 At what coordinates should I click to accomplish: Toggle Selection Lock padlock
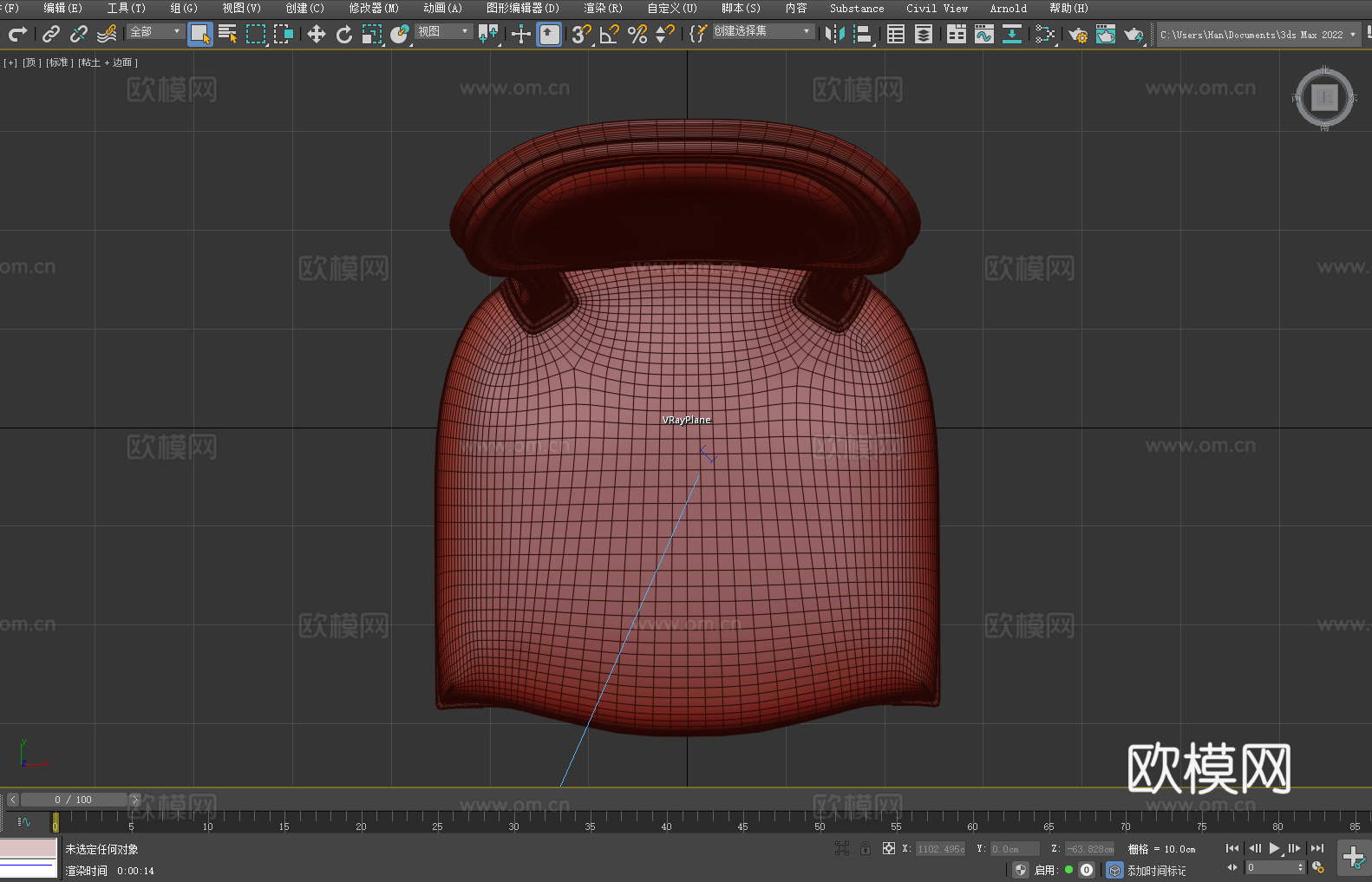pyautogui.click(x=865, y=848)
